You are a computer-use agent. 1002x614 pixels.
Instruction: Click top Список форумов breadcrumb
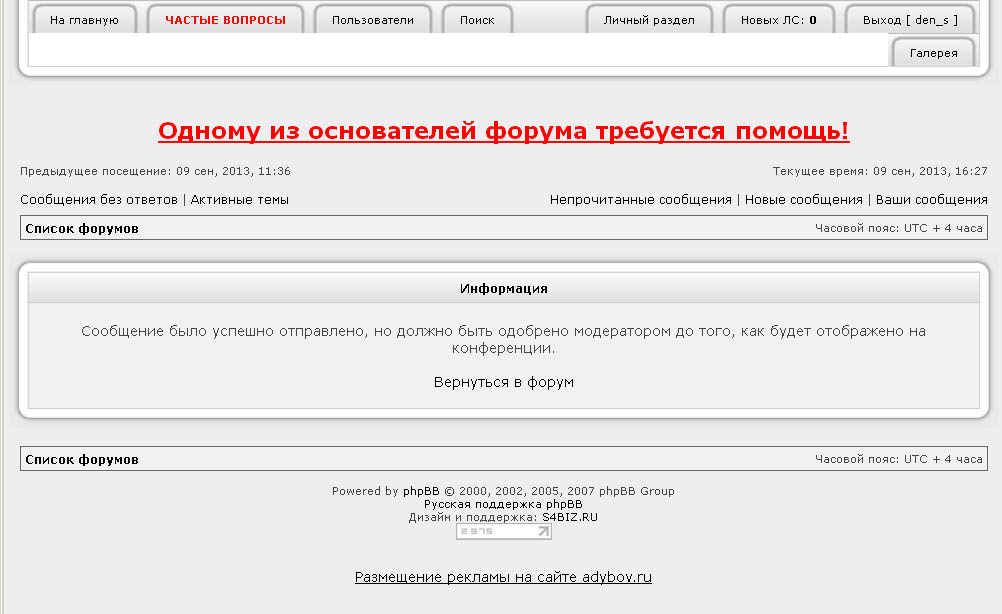coord(82,229)
